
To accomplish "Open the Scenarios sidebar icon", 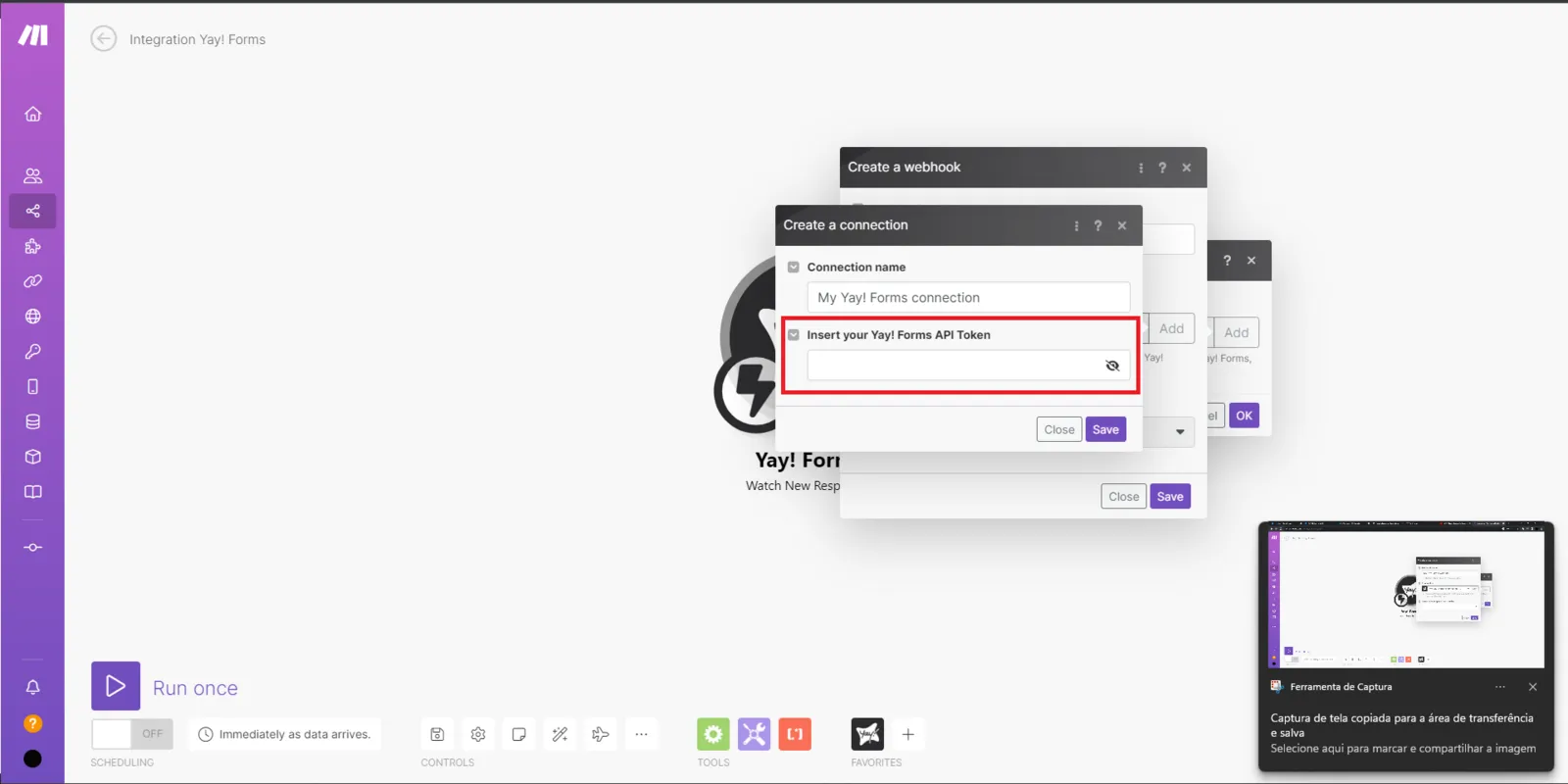I will (x=33, y=211).
